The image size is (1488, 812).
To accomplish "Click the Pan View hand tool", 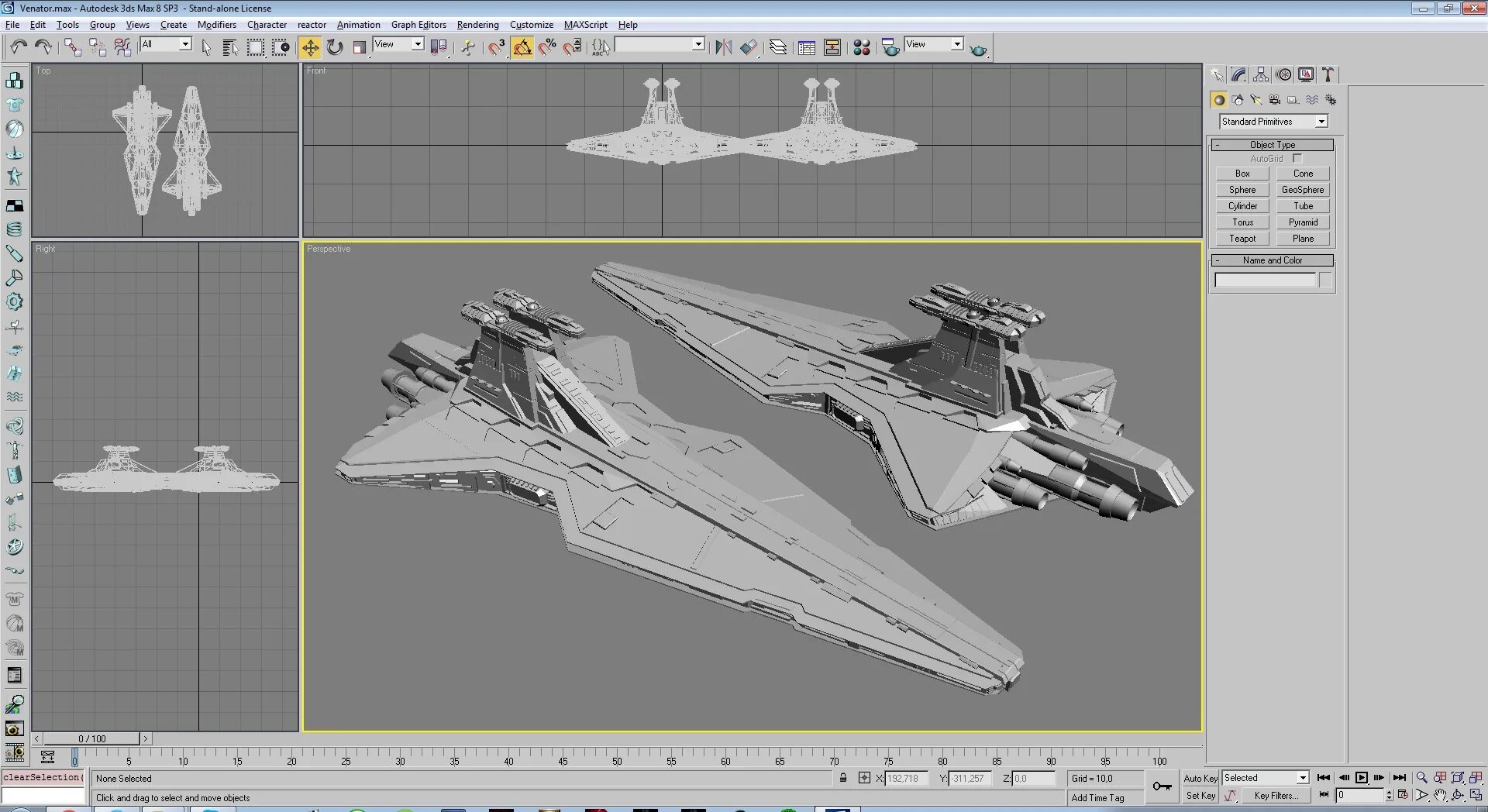I will click(x=1440, y=795).
